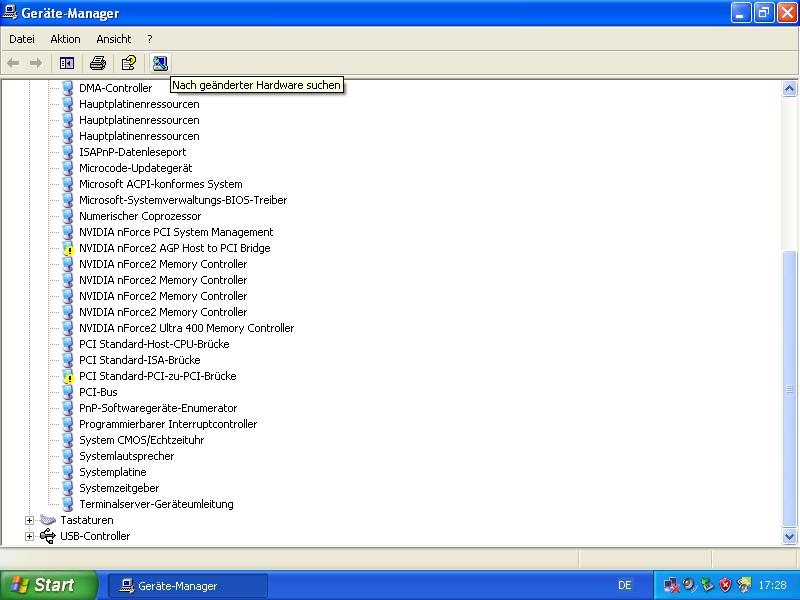Click the Systemlautsprecher device icon
Image resolution: width=800 pixels, height=600 pixels.
[67, 456]
